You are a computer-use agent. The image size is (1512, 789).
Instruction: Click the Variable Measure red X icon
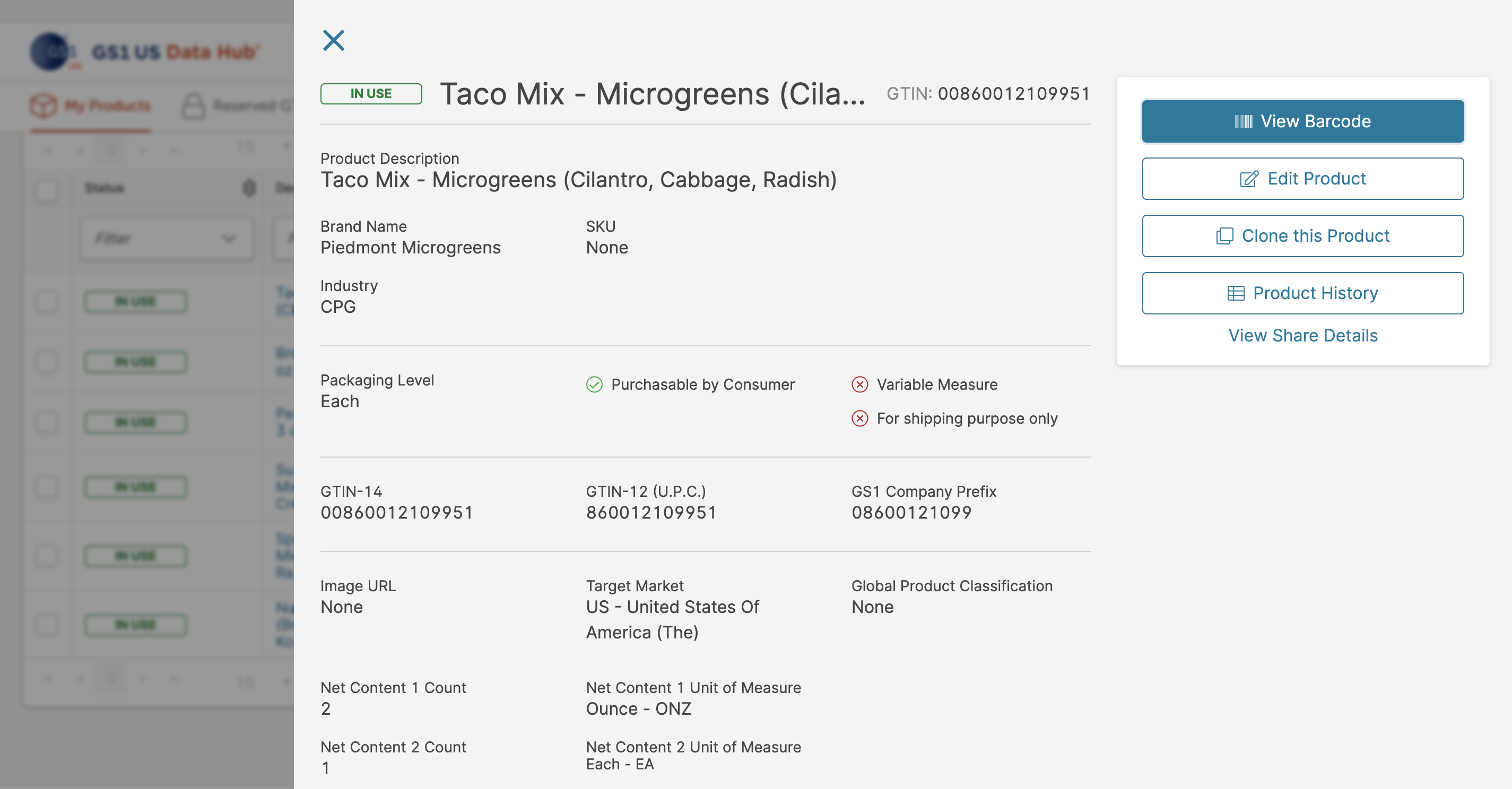pyautogui.click(x=858, y=384)
